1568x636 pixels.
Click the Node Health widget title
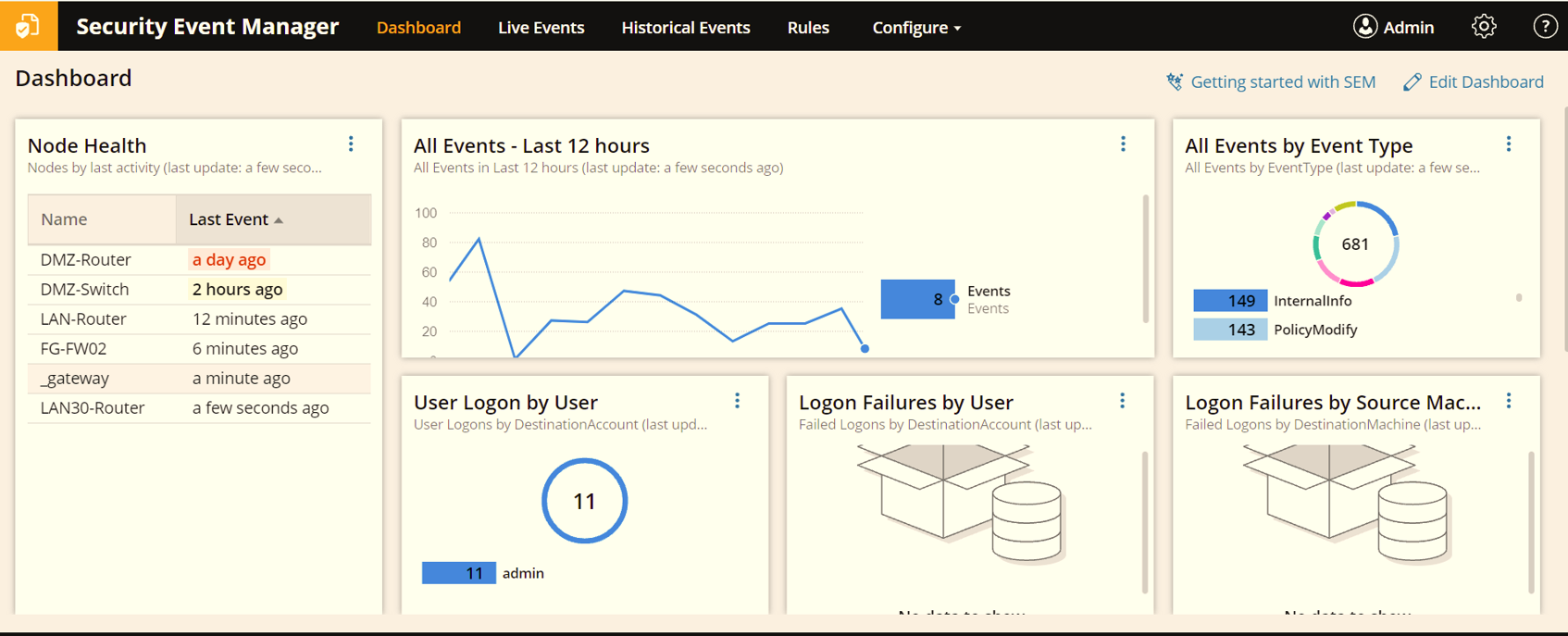[87, 145]
